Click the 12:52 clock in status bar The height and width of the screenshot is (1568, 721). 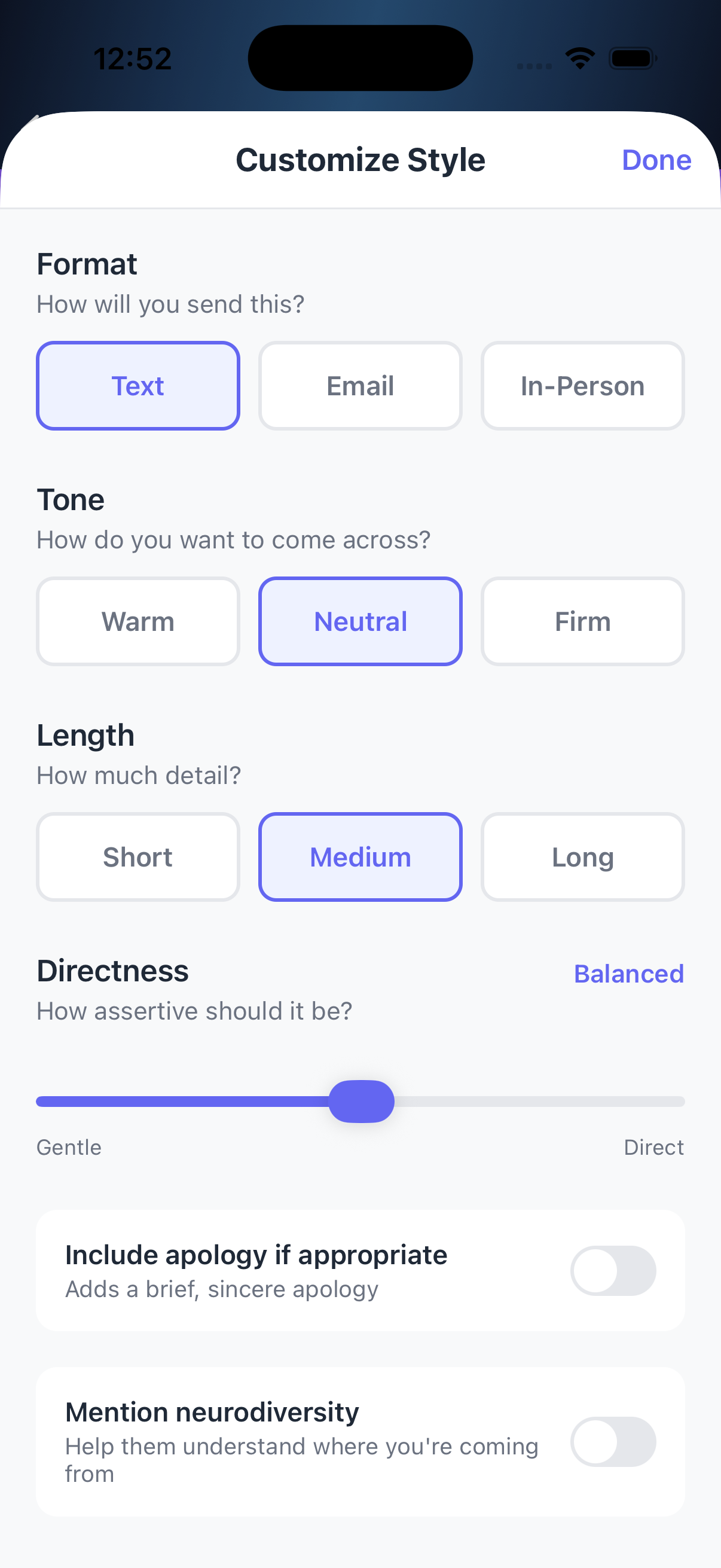pyautogui.click(x=133, y=59)
